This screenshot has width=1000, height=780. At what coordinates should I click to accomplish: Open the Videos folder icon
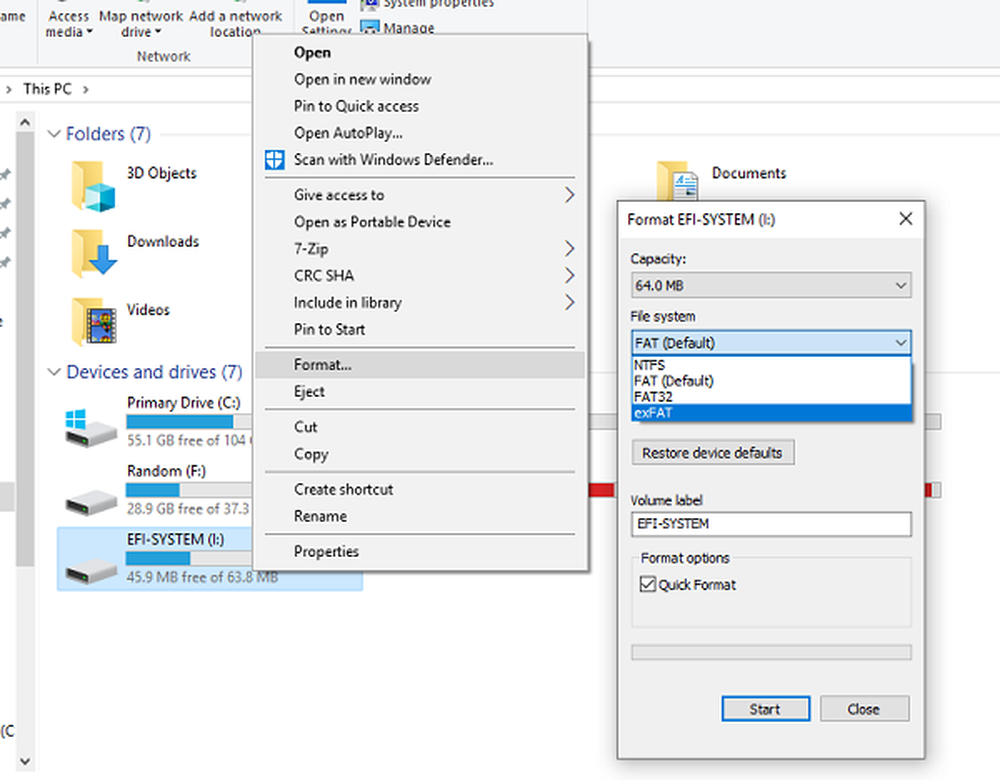[93, 322]
